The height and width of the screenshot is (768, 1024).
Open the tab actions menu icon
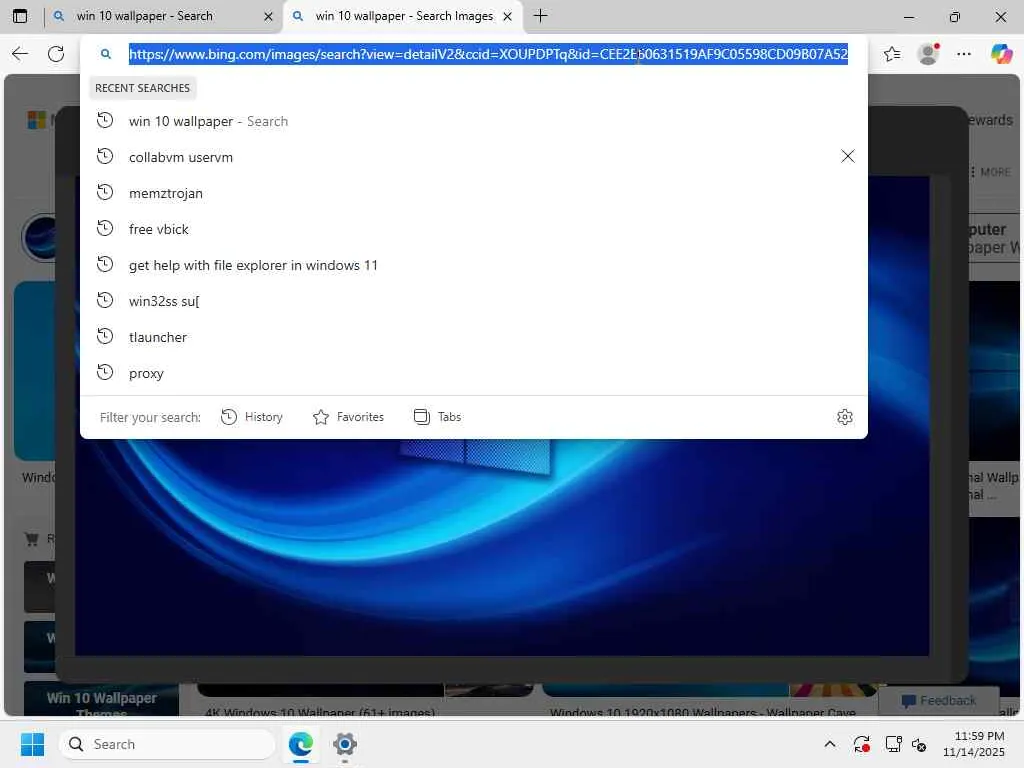[20, 16]
